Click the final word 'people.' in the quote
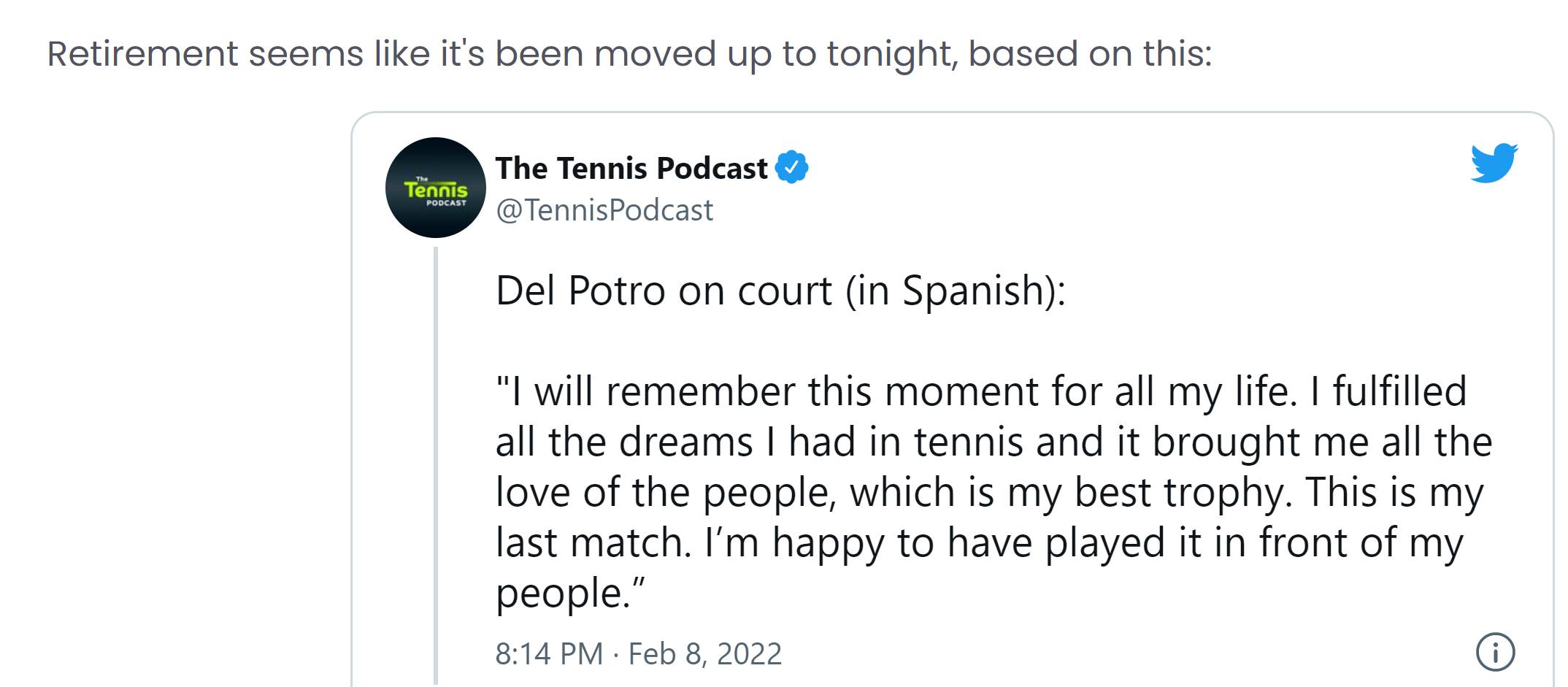This screenshot has width=1568, height=687. click(x=570, y=593)
